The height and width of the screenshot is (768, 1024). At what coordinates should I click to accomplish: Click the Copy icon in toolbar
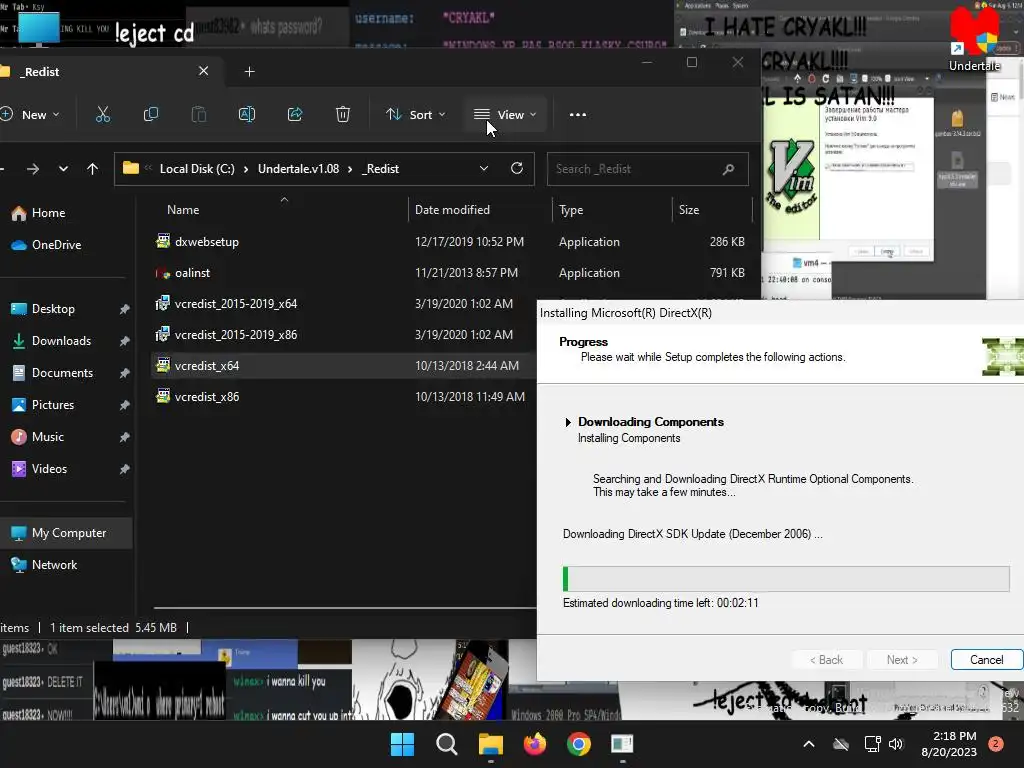151,115
